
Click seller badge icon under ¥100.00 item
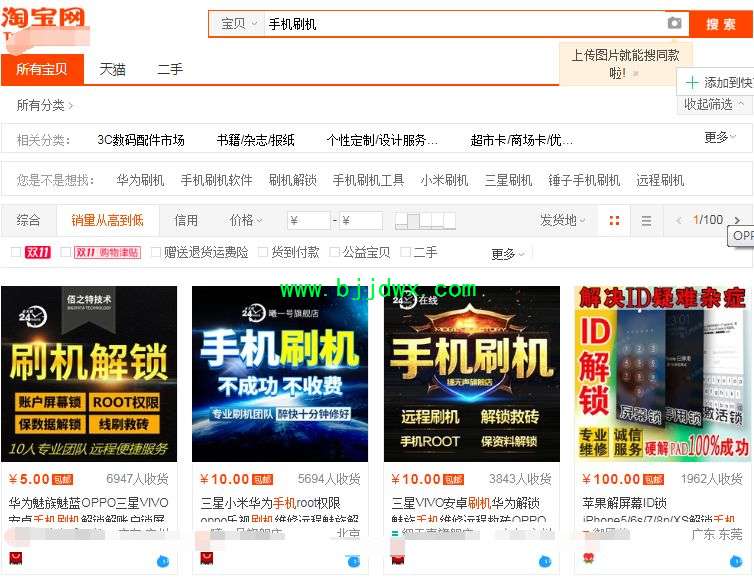(589, 558)
